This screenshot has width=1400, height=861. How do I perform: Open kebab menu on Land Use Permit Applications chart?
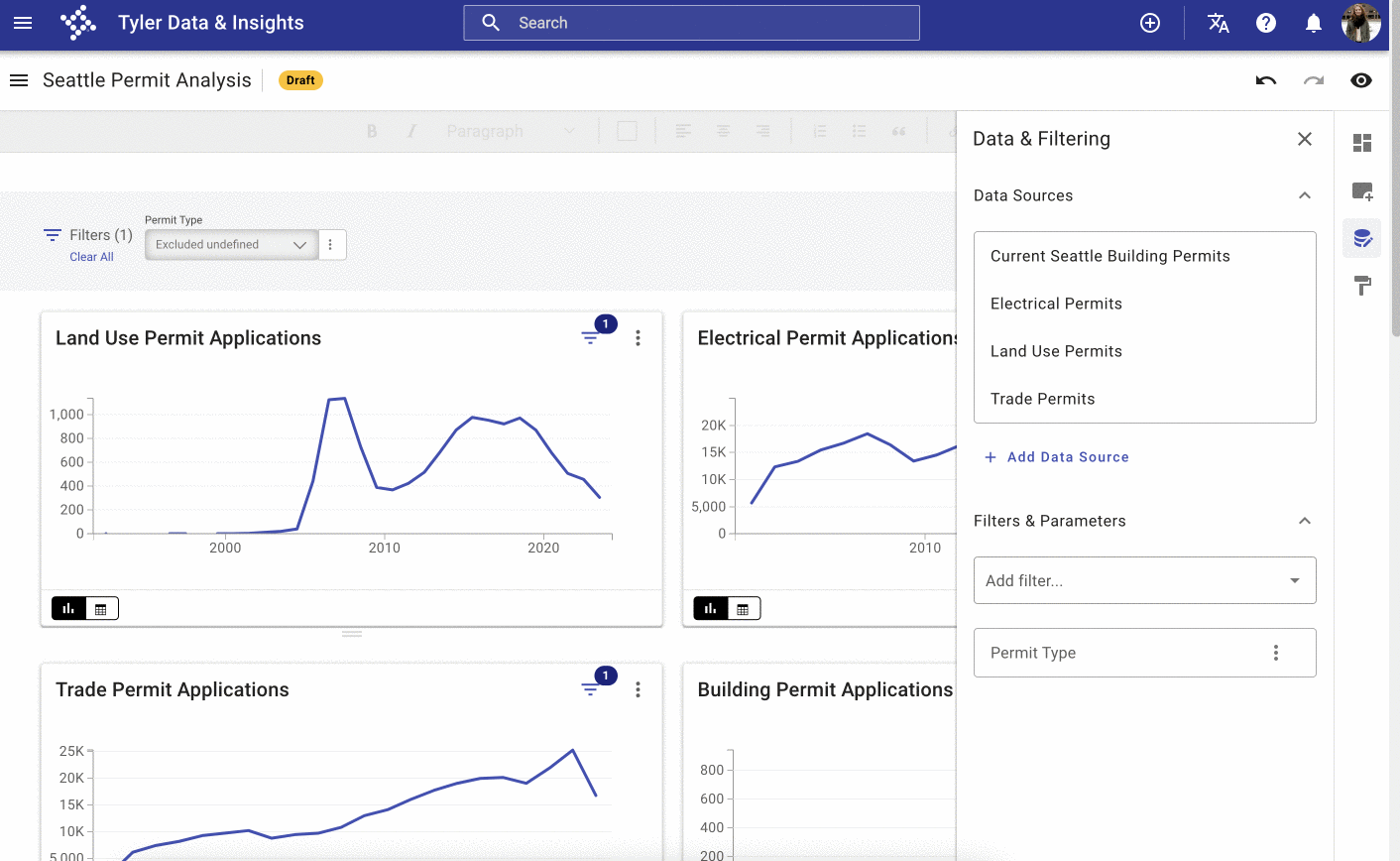pyautogui.click(x=638, y=338)
